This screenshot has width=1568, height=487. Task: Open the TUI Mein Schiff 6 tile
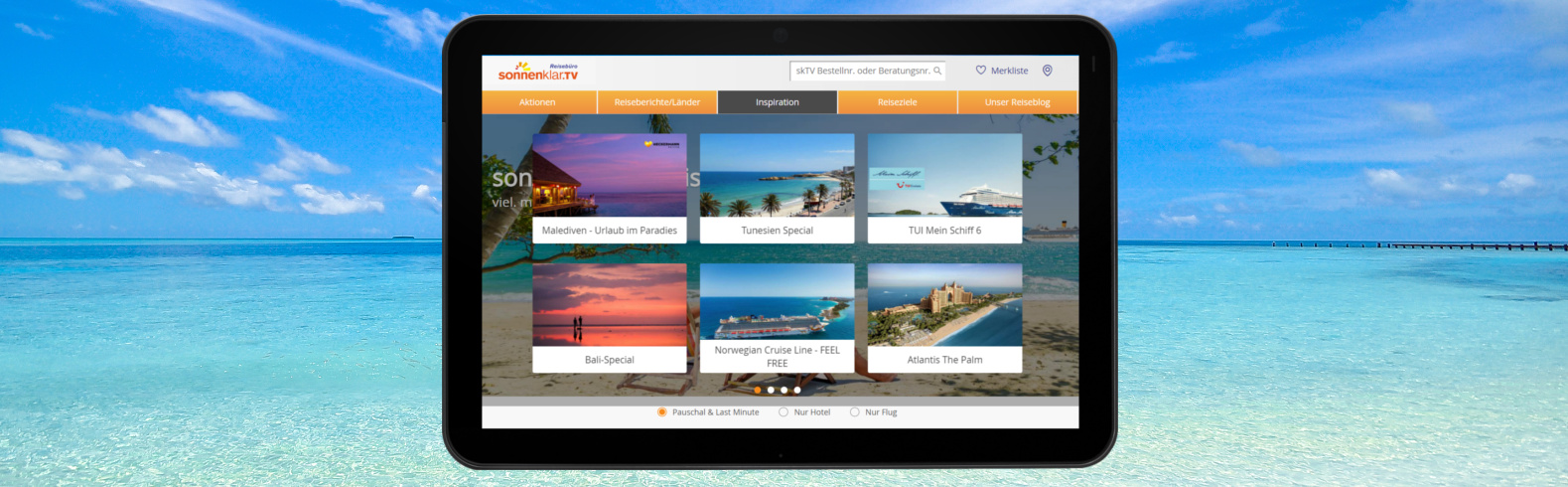944,188
